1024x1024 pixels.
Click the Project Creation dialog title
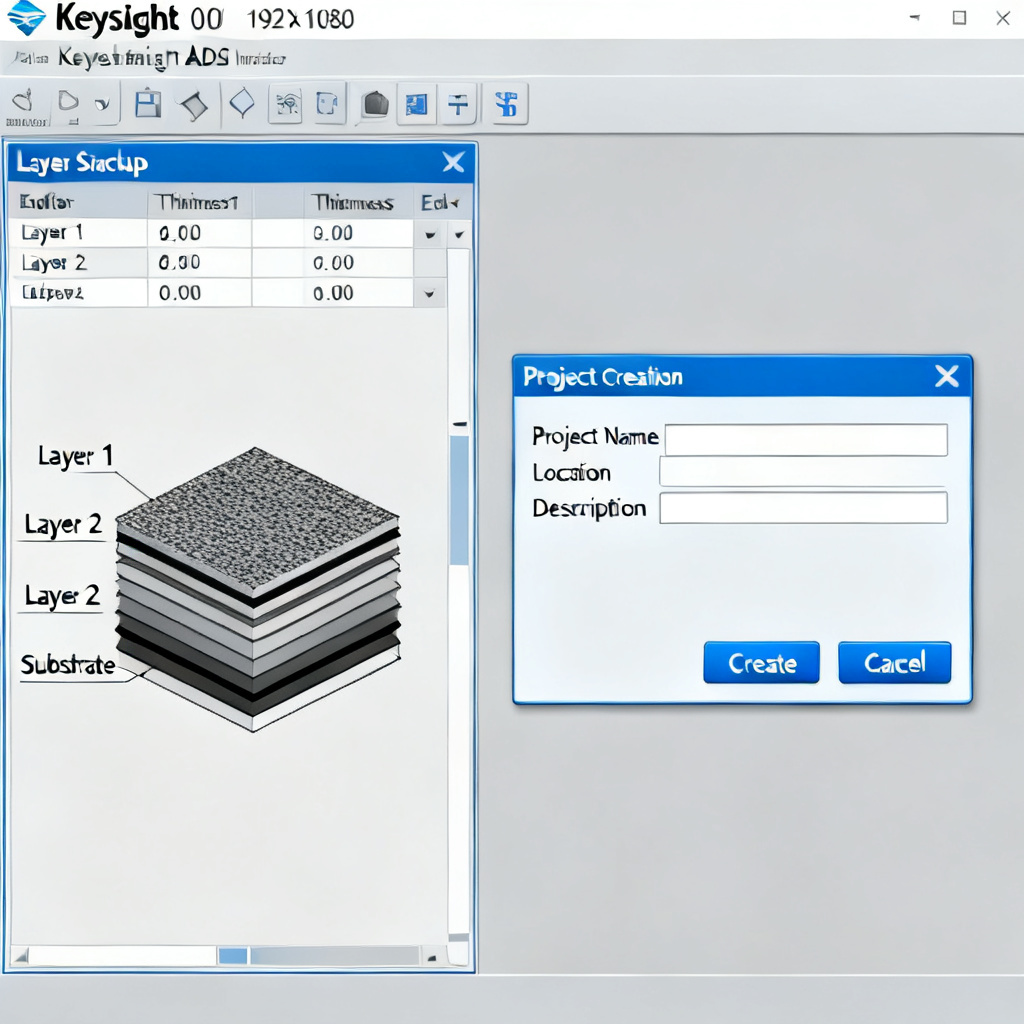pos(603,377)
